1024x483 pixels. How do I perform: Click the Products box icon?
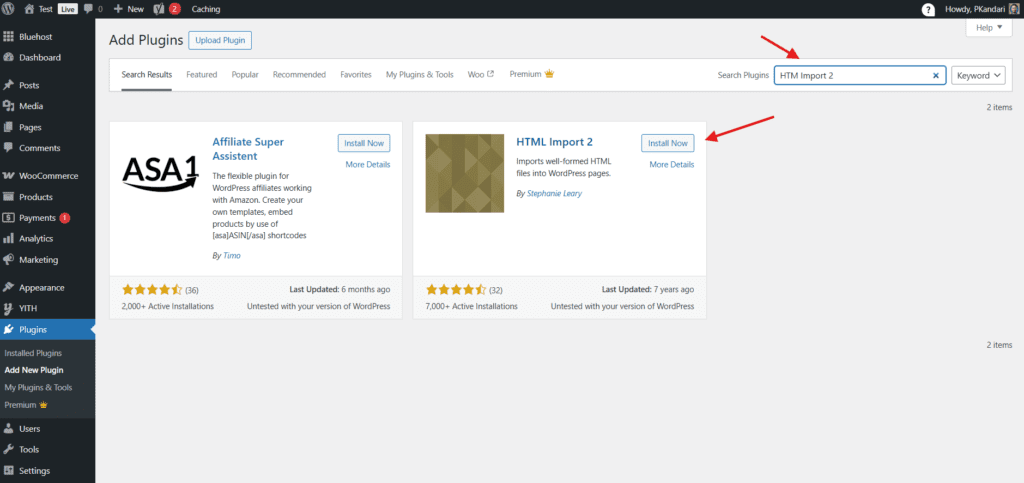8,197
